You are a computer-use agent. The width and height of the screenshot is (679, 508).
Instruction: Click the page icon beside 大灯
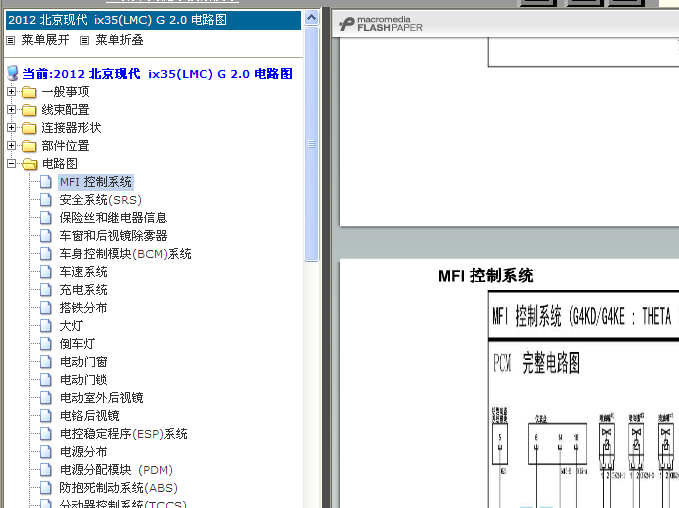(x=45, y=326)
